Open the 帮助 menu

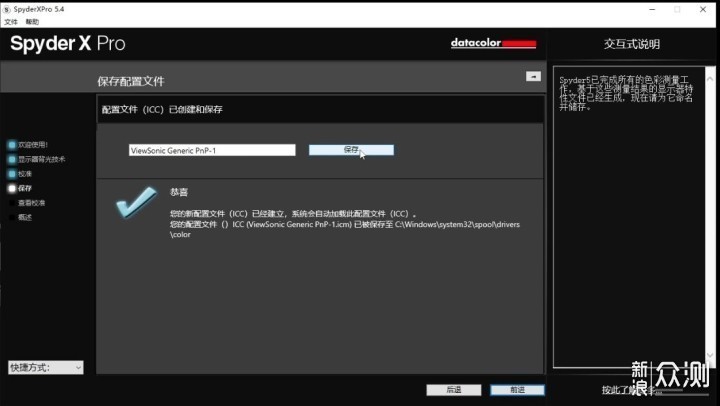click(x=32, y=22)
